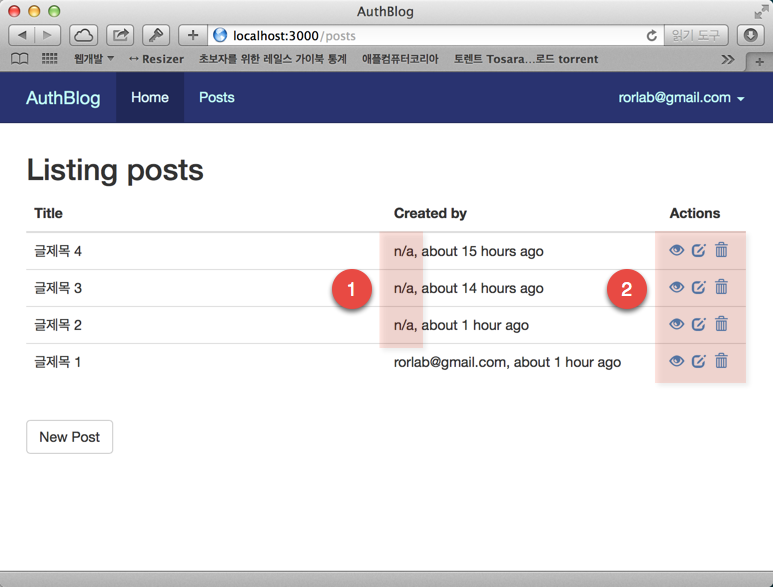This screenshot has width=773, height=587.
Task: Show post 글제목 4 with eye icon
Action: point(677,250)
